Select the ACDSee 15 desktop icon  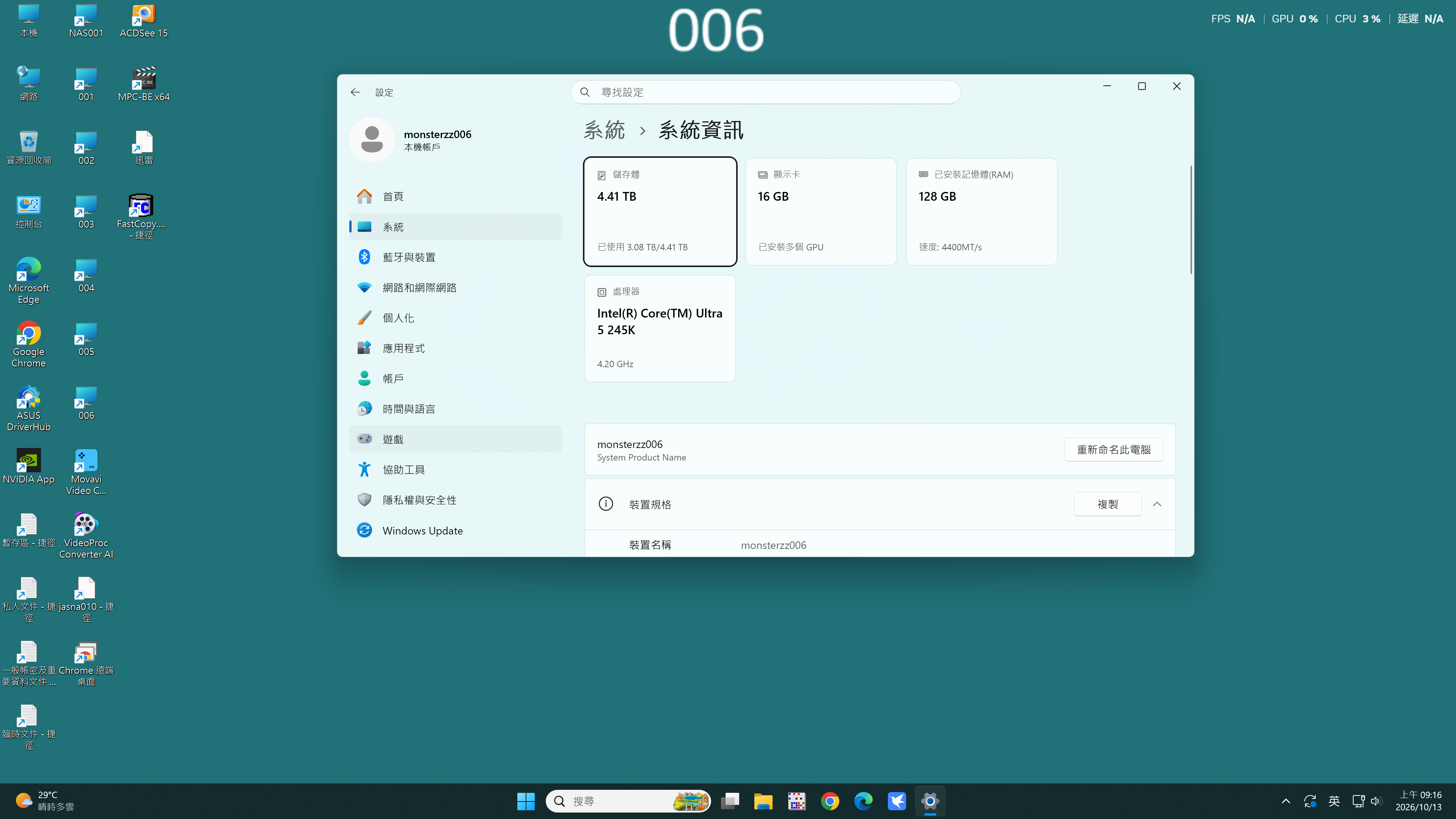tap(144, 21)
